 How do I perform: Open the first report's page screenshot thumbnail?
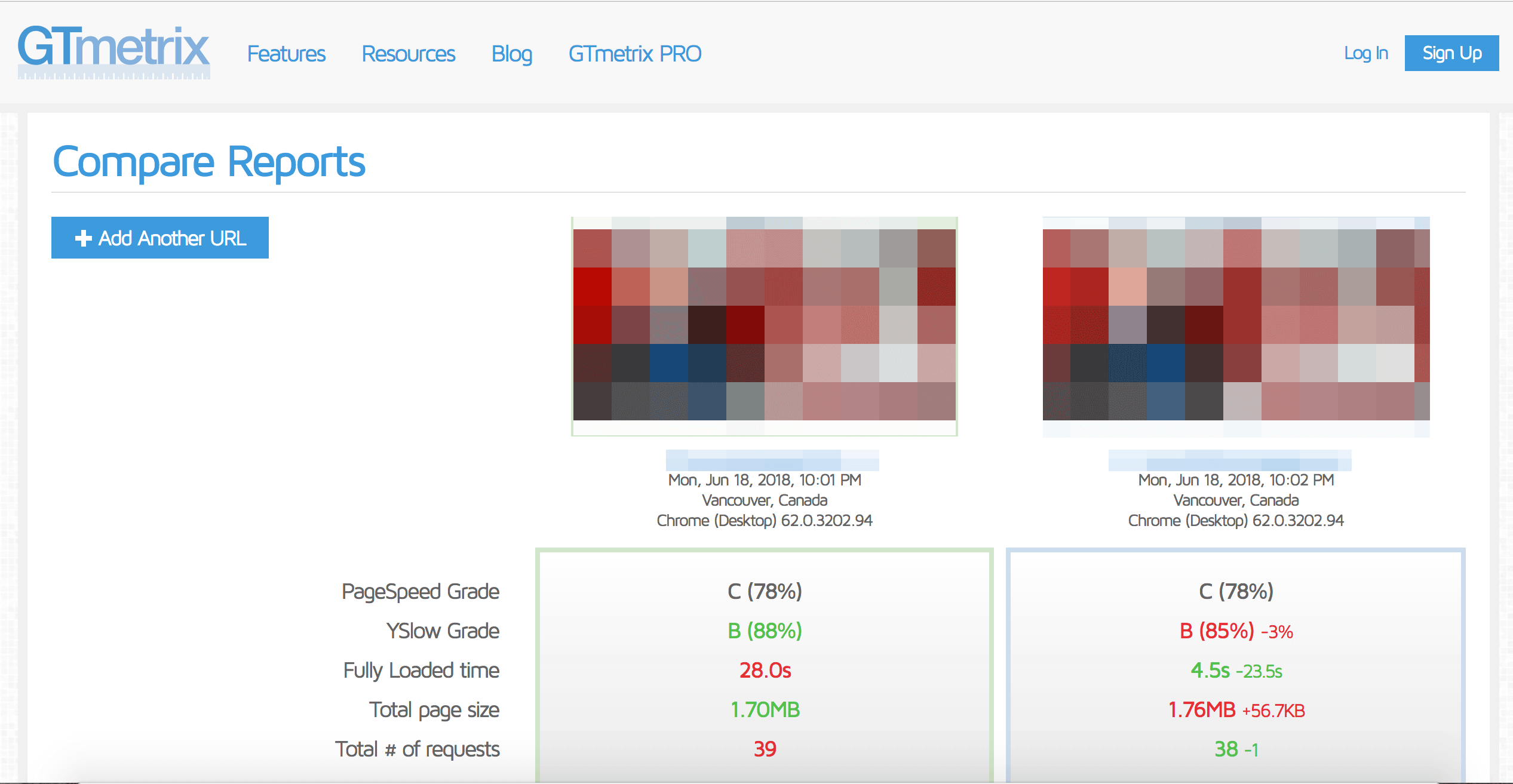[765, 326]
